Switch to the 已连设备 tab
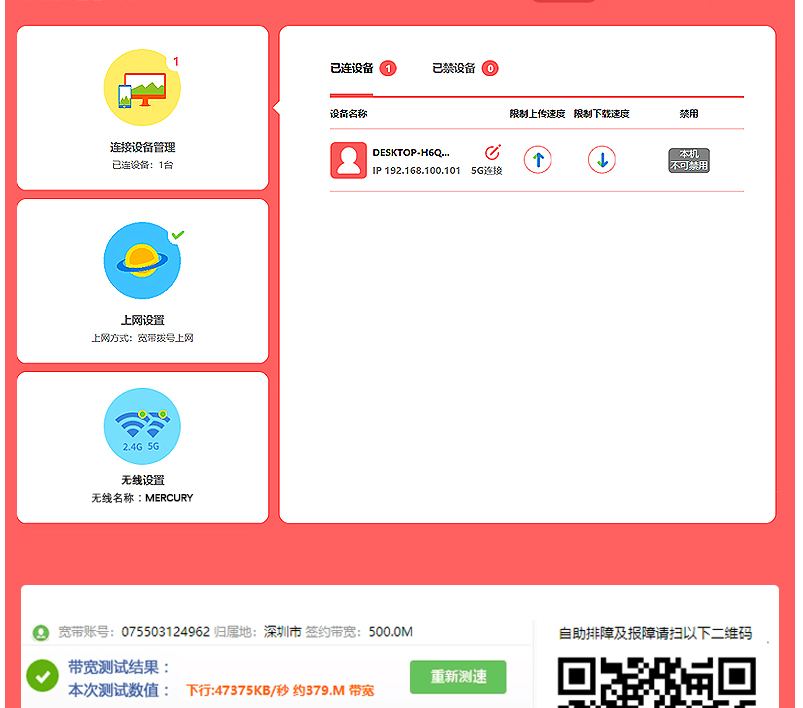 click(x=352, y=68)
